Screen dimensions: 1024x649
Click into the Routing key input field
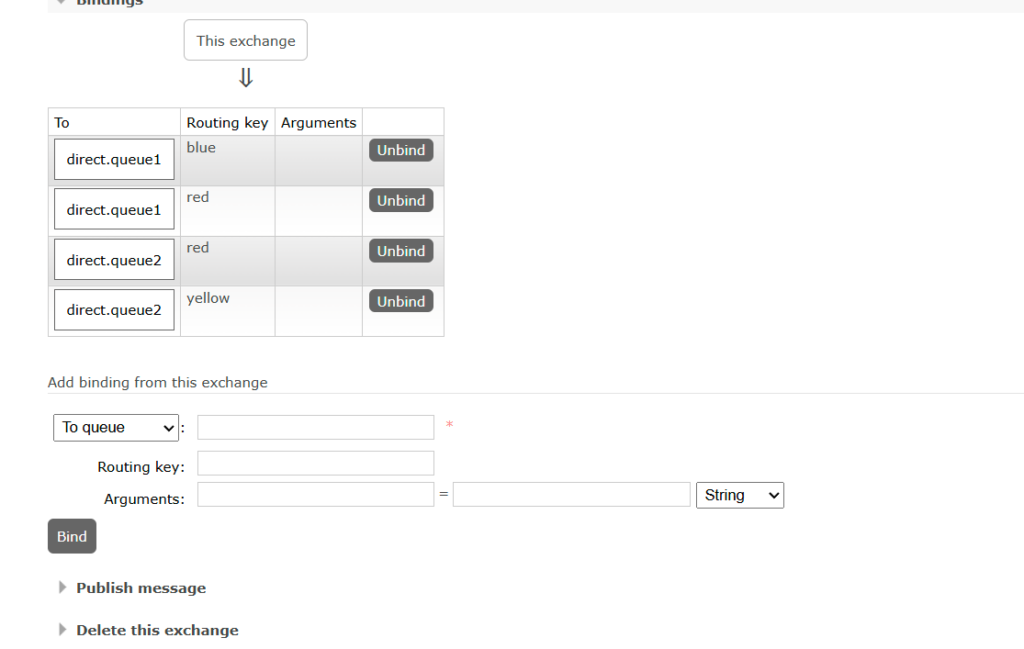pos(315,463)
